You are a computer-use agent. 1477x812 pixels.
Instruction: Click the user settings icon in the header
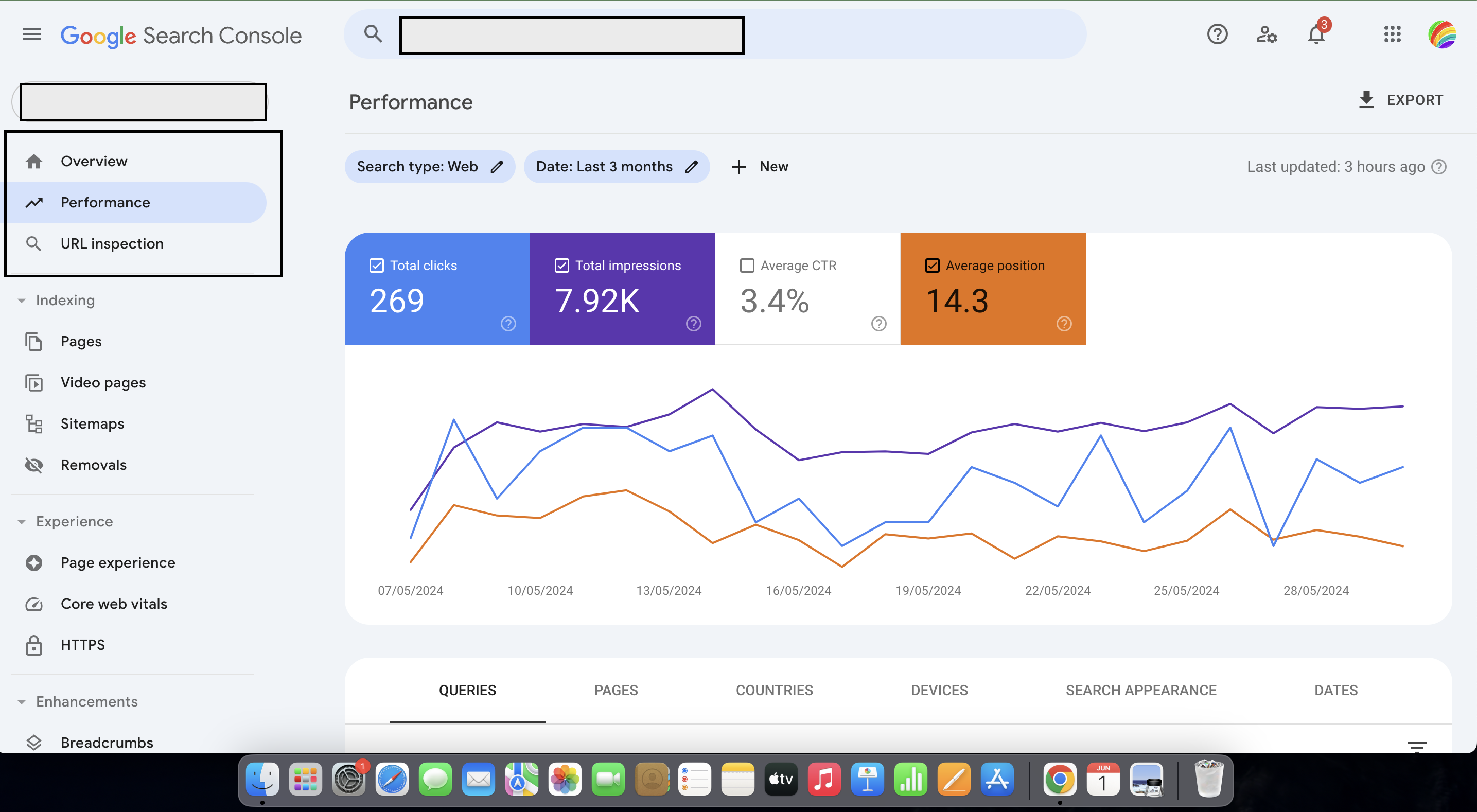(x=1267, y=34)
